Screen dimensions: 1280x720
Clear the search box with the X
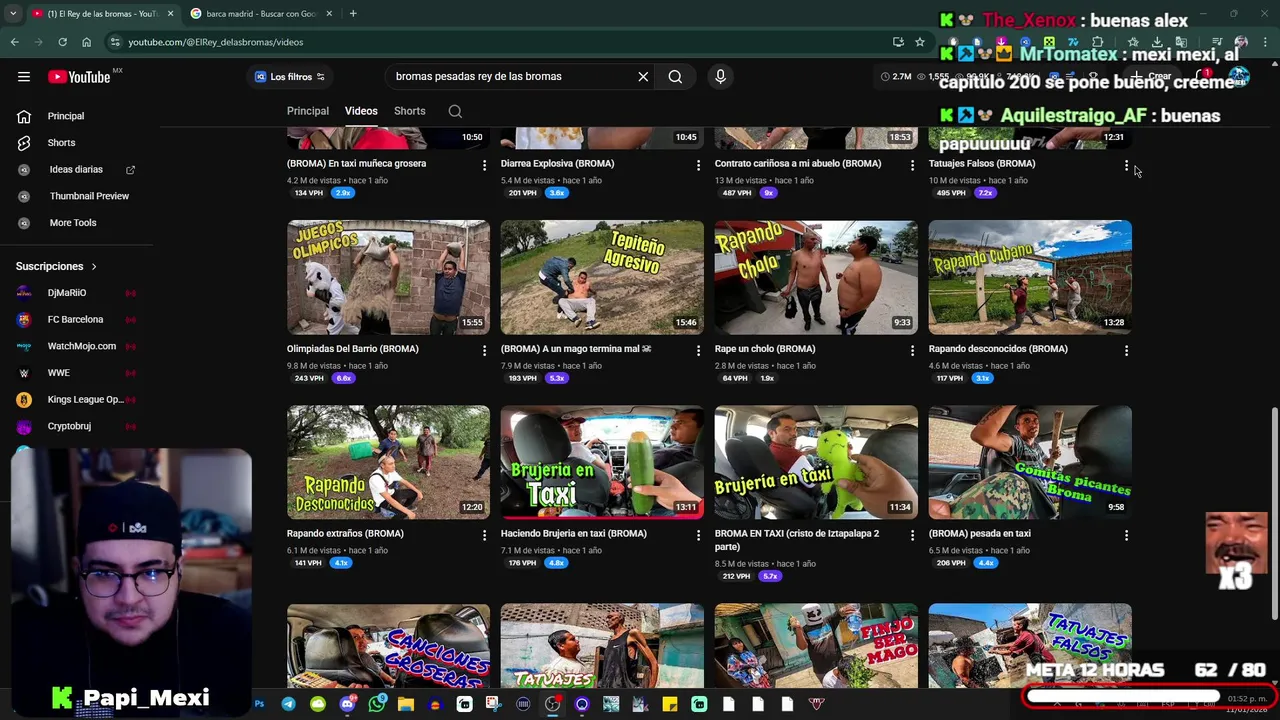643,77
